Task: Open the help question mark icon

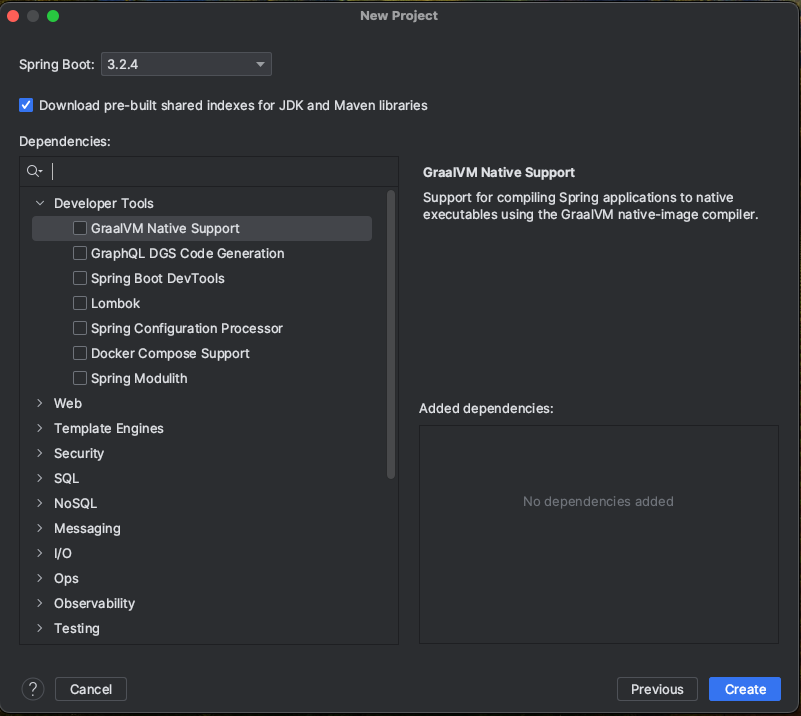Action: (33, 689)
